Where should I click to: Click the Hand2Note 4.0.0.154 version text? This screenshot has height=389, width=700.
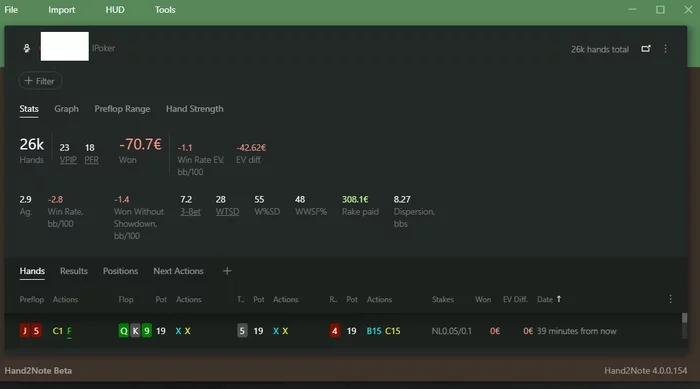point(646,371)
